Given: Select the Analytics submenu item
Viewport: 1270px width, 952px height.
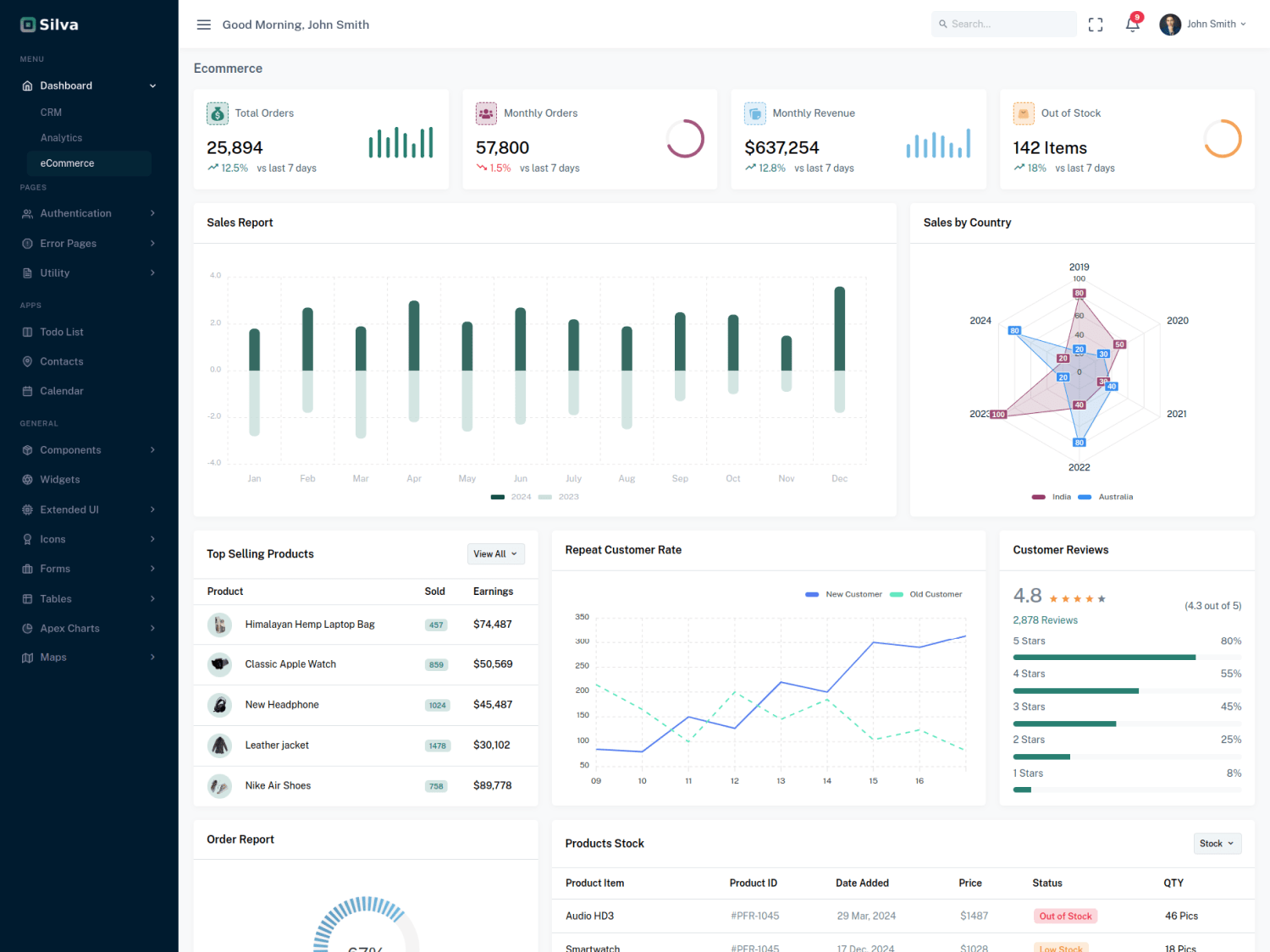Looking at the screenshot, I should point(61,138).
